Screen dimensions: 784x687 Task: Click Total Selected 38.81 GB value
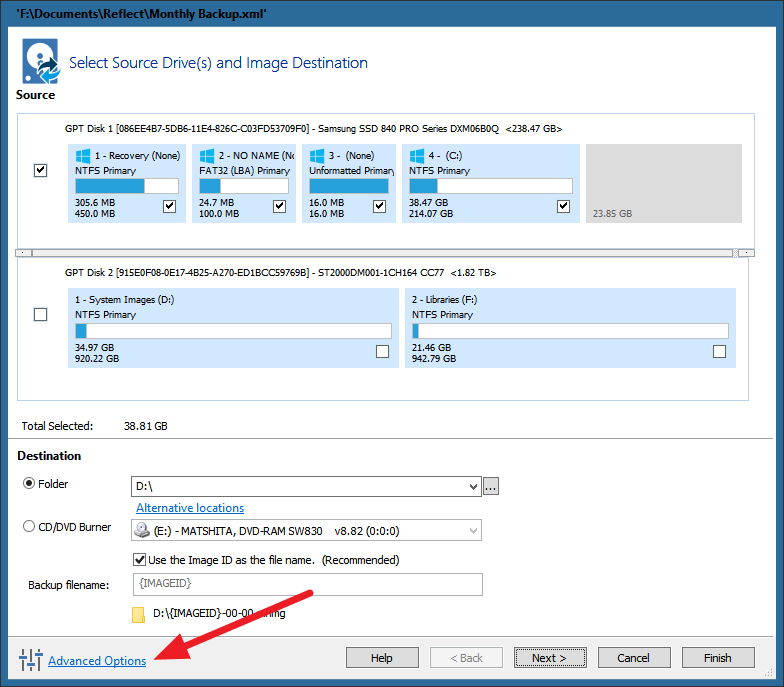pos(146,426)
